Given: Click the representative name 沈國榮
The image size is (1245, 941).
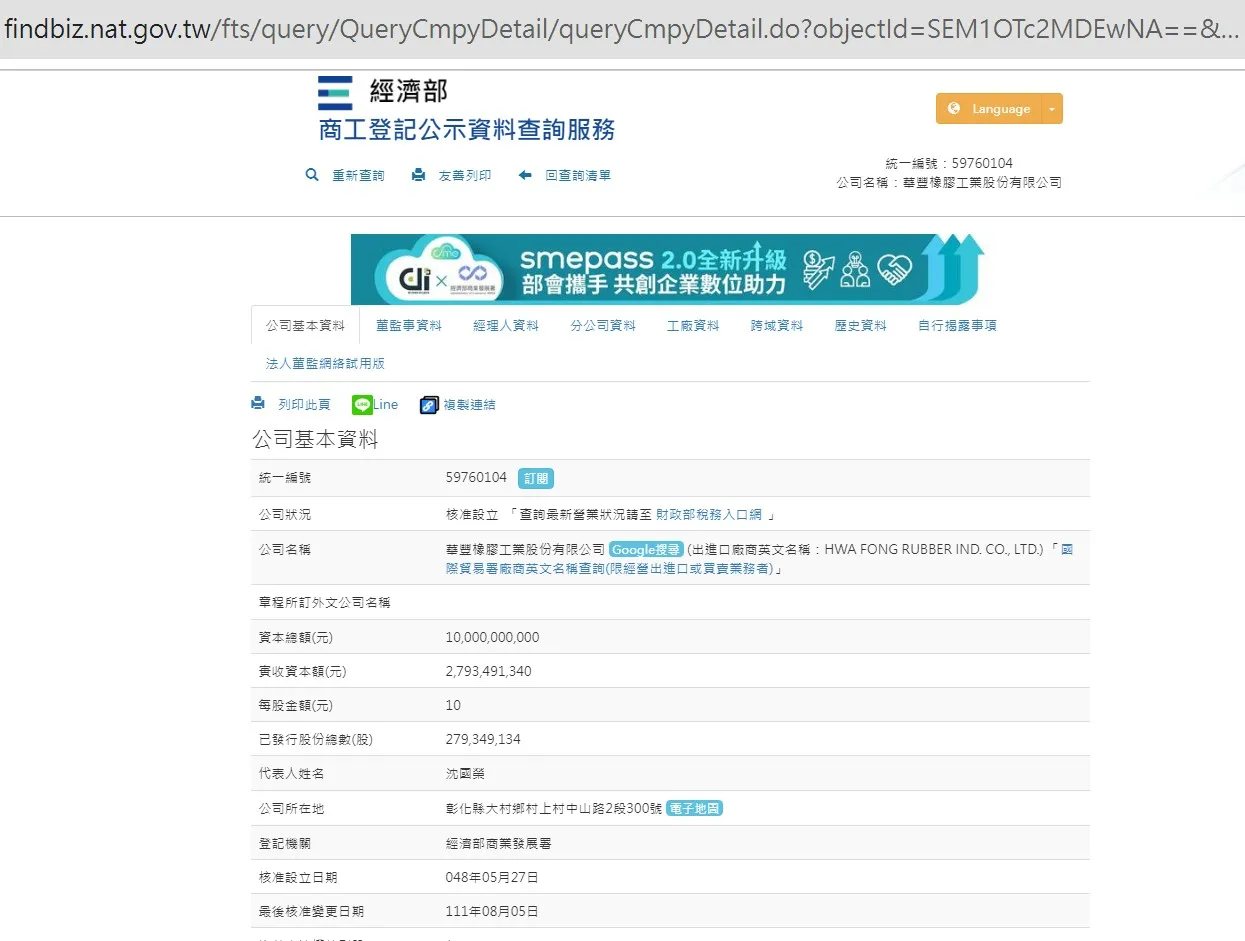Looking at the screenshot, I should tap(465, 774).
